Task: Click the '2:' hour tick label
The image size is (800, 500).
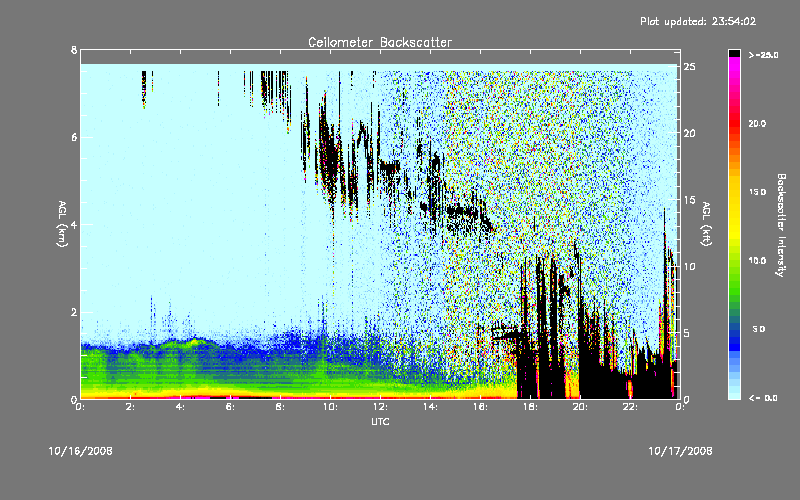Action: (131, 407)
